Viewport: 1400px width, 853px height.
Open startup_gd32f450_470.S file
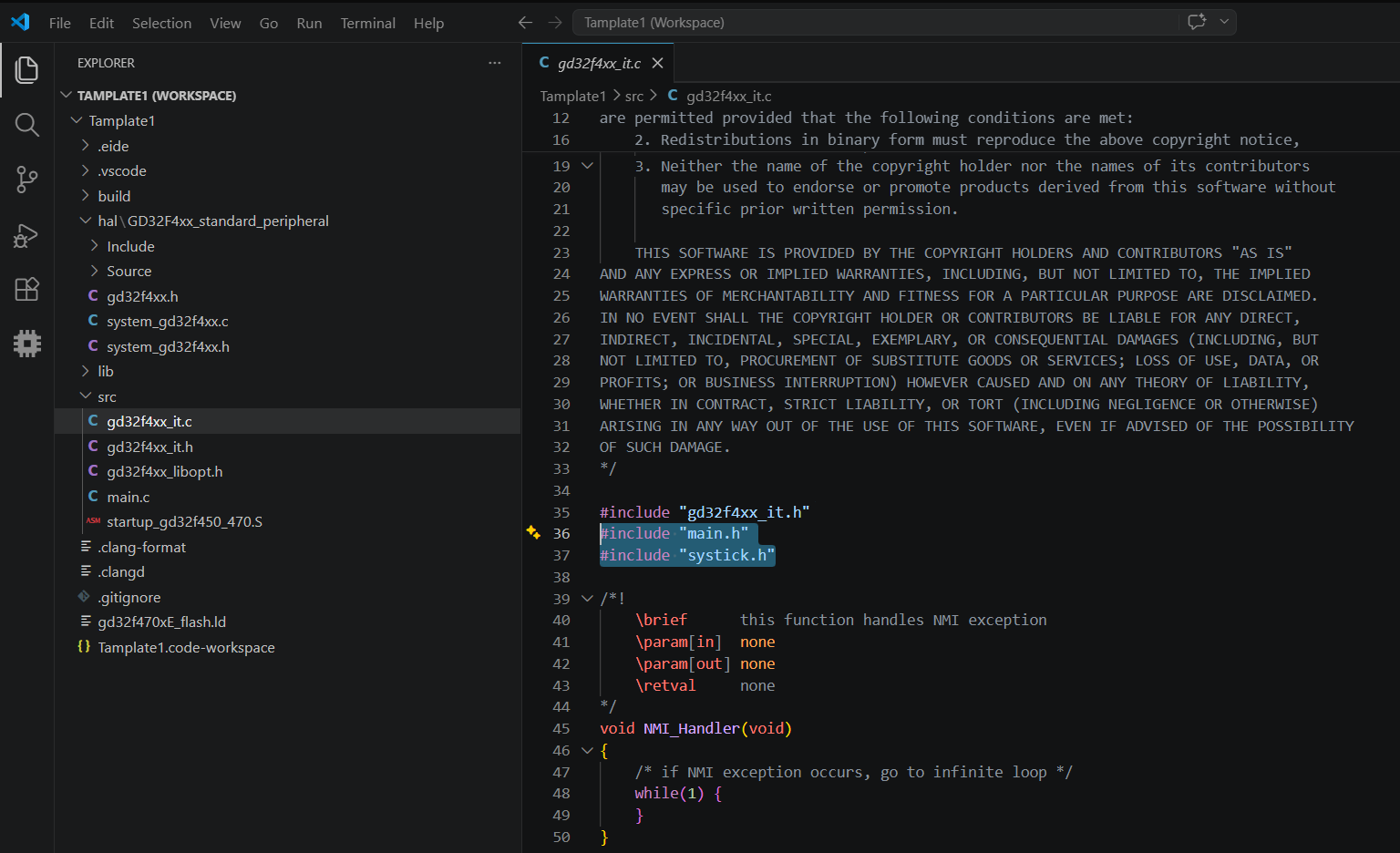[x=184, y=521]
